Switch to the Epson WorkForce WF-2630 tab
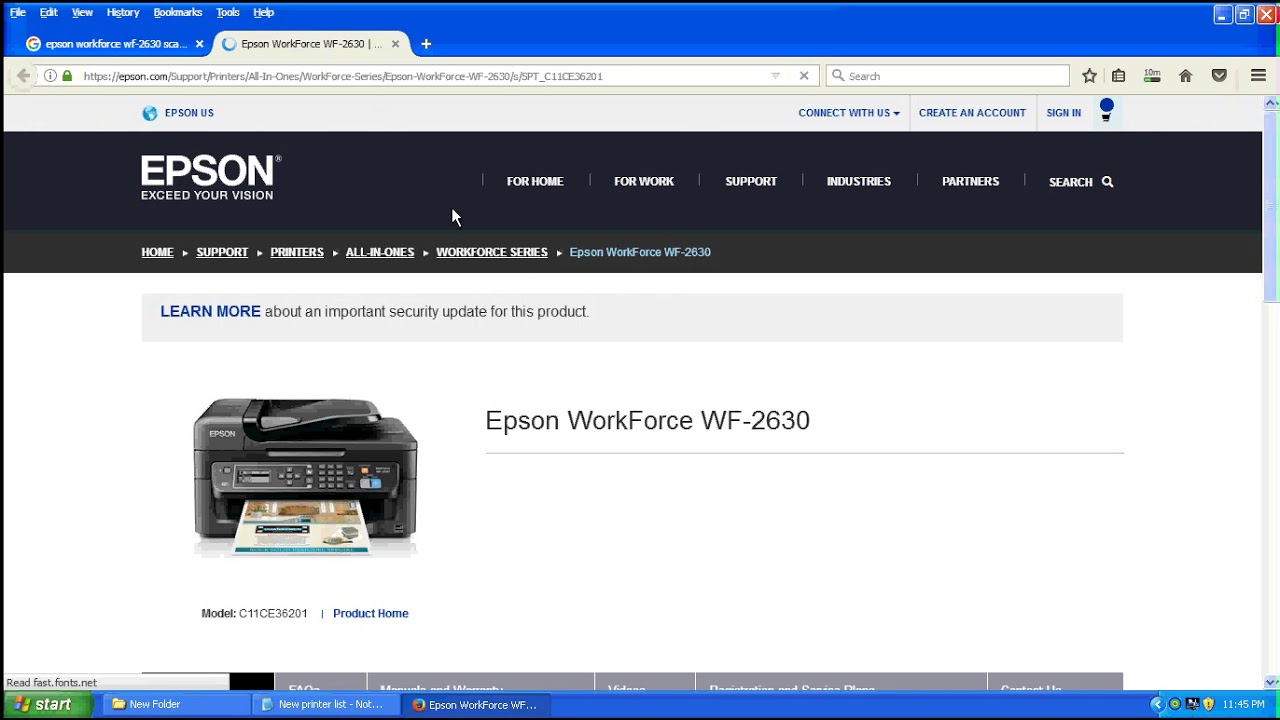 coord(311,44)
